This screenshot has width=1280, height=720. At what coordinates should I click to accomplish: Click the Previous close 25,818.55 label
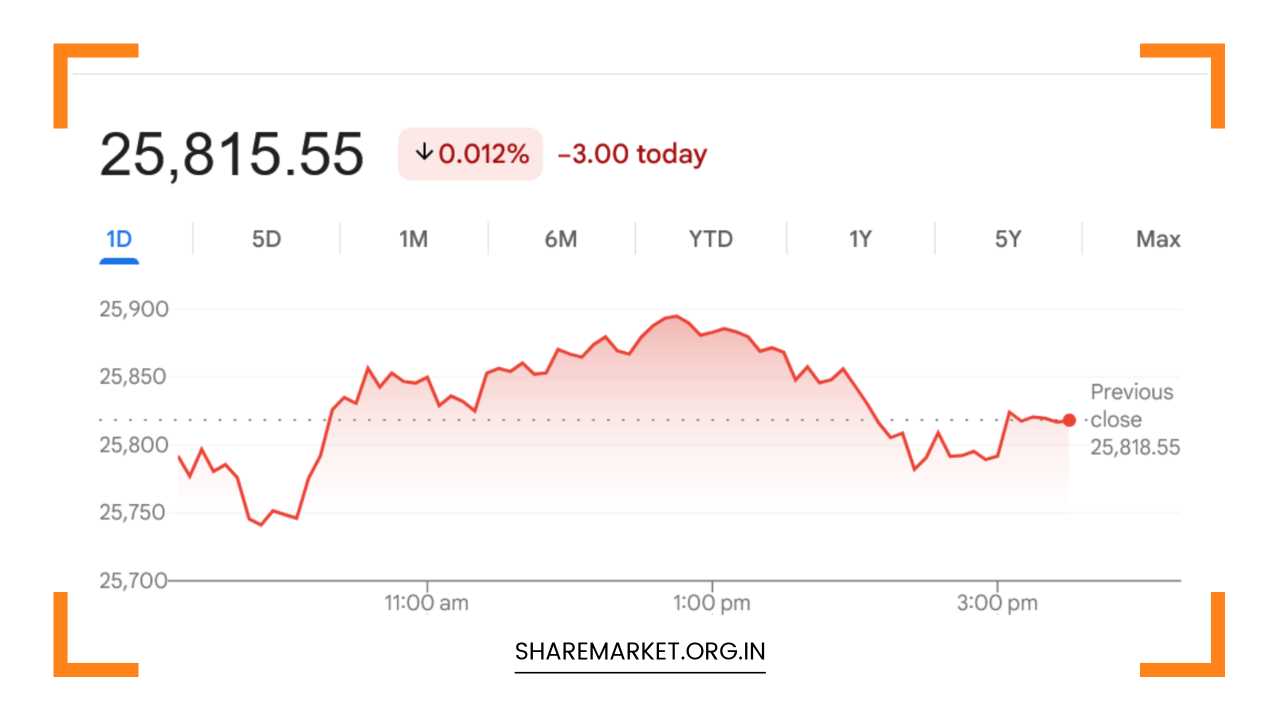(1134, 420)
